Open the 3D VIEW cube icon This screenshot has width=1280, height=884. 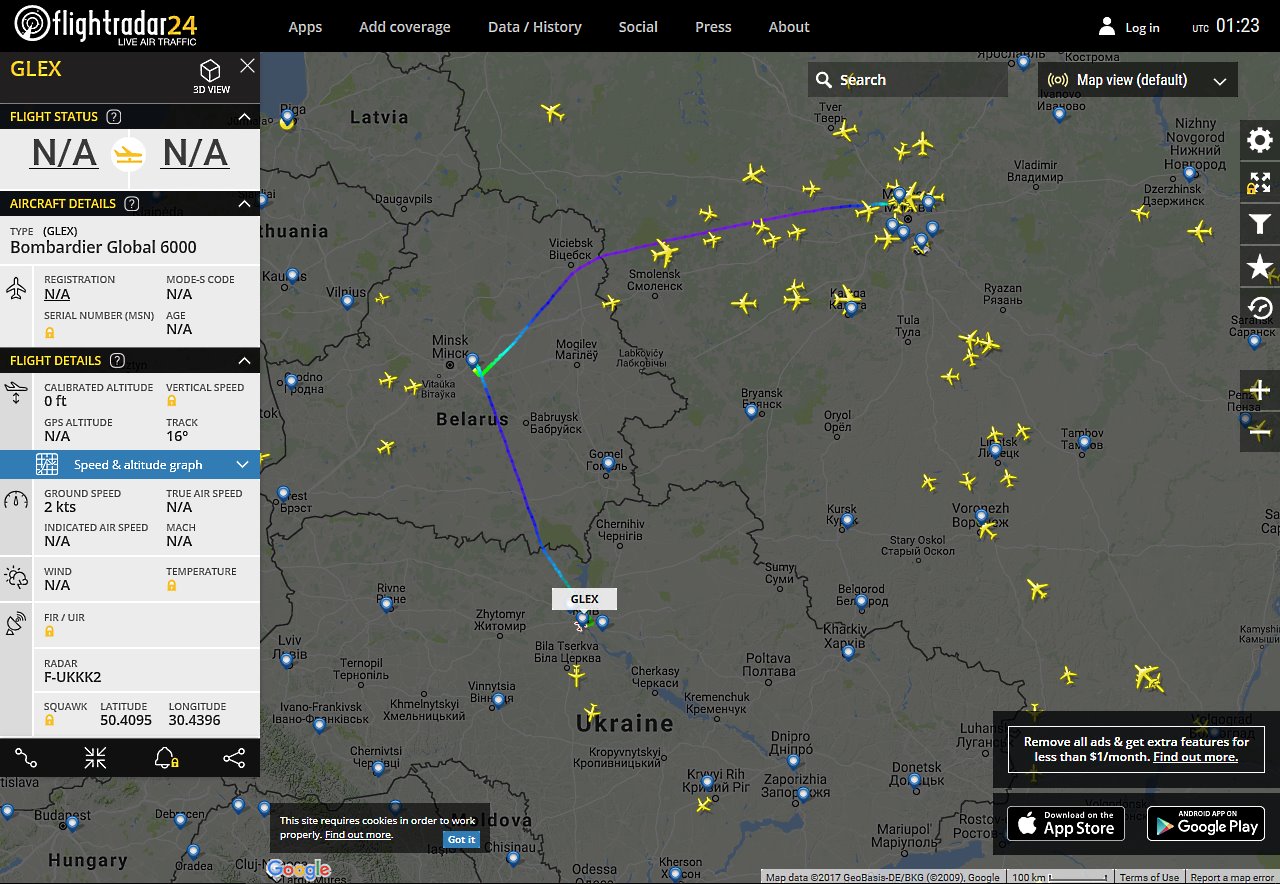click(x=211, y=71)
